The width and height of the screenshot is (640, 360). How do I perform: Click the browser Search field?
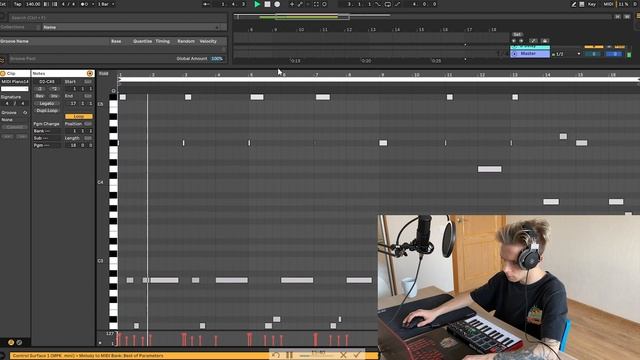(118, 18)
